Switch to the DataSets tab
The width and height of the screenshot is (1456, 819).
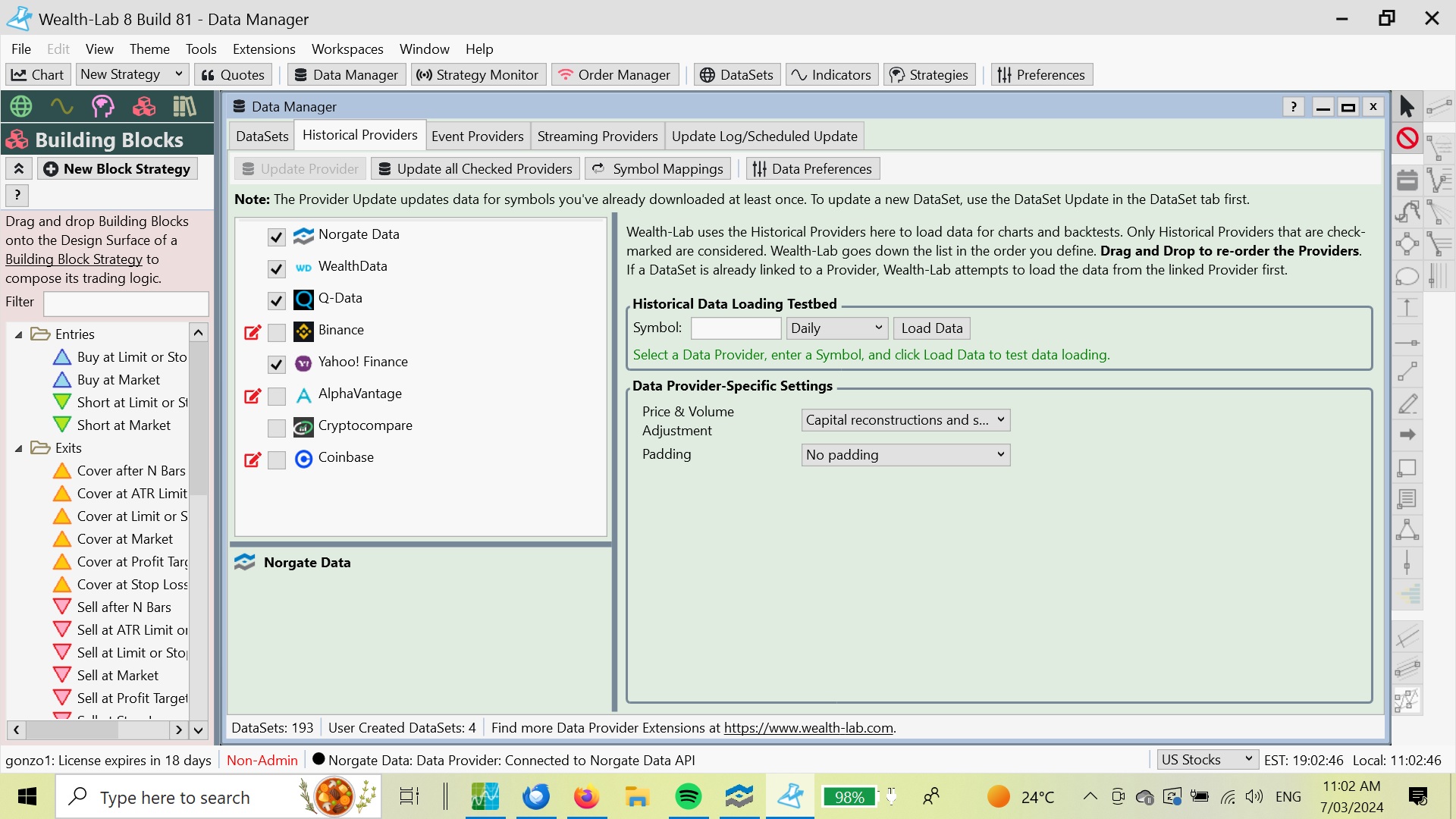[262, 136]
